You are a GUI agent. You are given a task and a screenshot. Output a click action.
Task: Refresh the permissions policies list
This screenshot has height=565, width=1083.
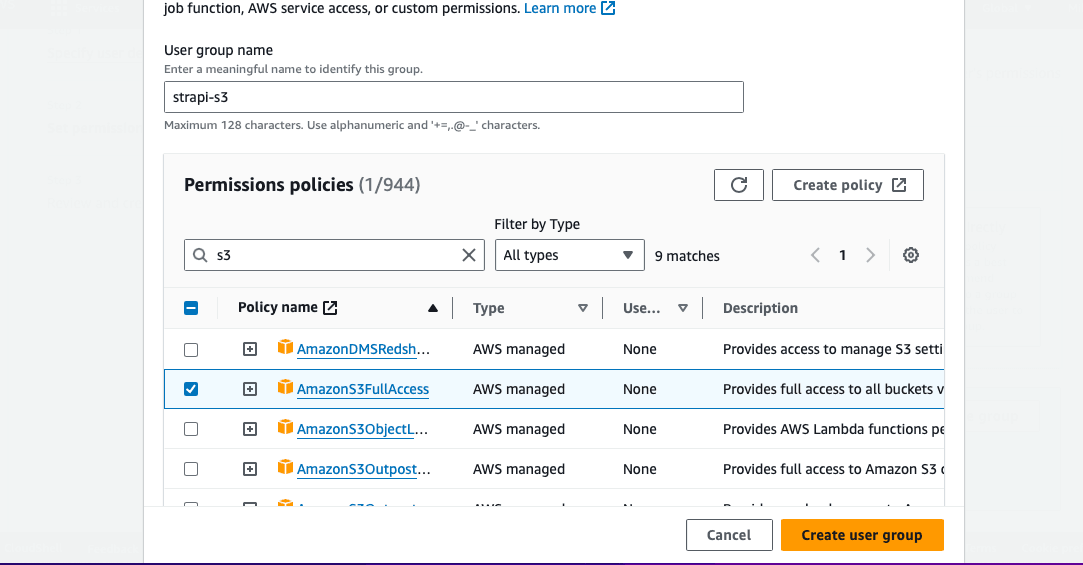(739, 185)
